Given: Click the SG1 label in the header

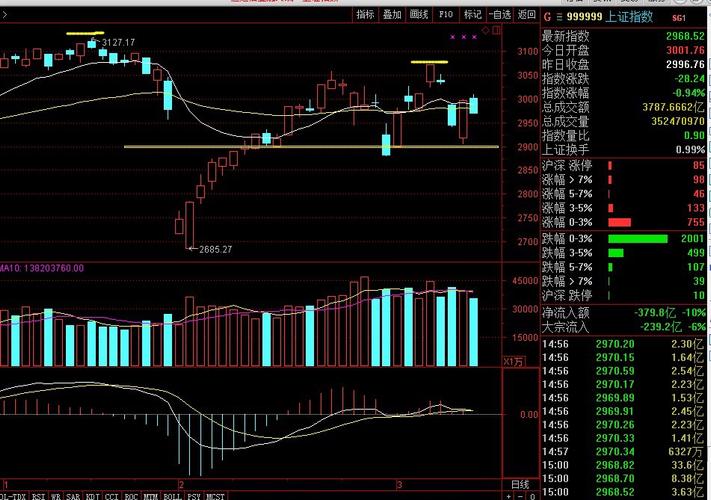Looking at the screenshot, I should [x=679, y=18].
